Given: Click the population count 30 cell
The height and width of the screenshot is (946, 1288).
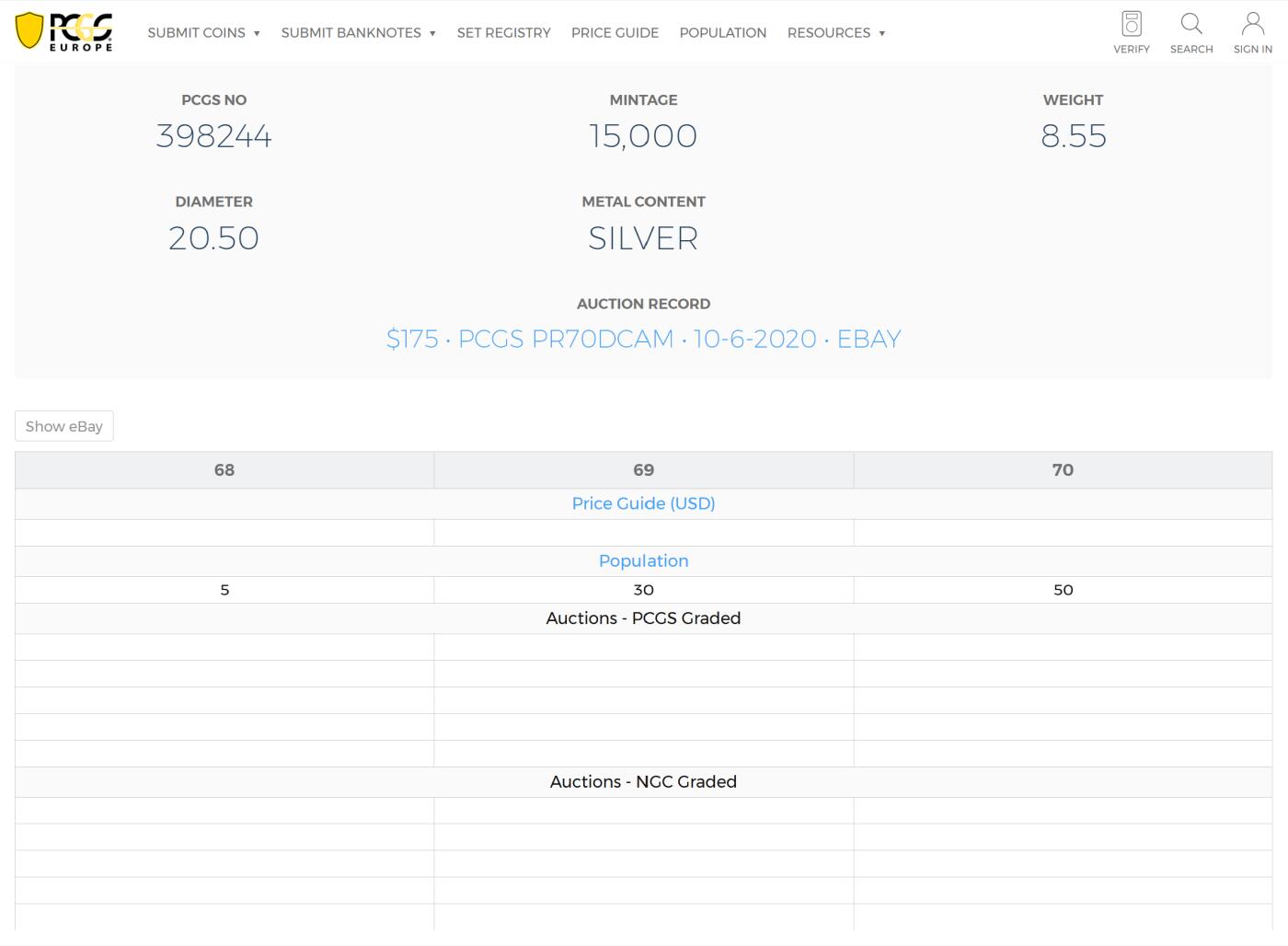Looking at the screenshot, I should [643, 590].
